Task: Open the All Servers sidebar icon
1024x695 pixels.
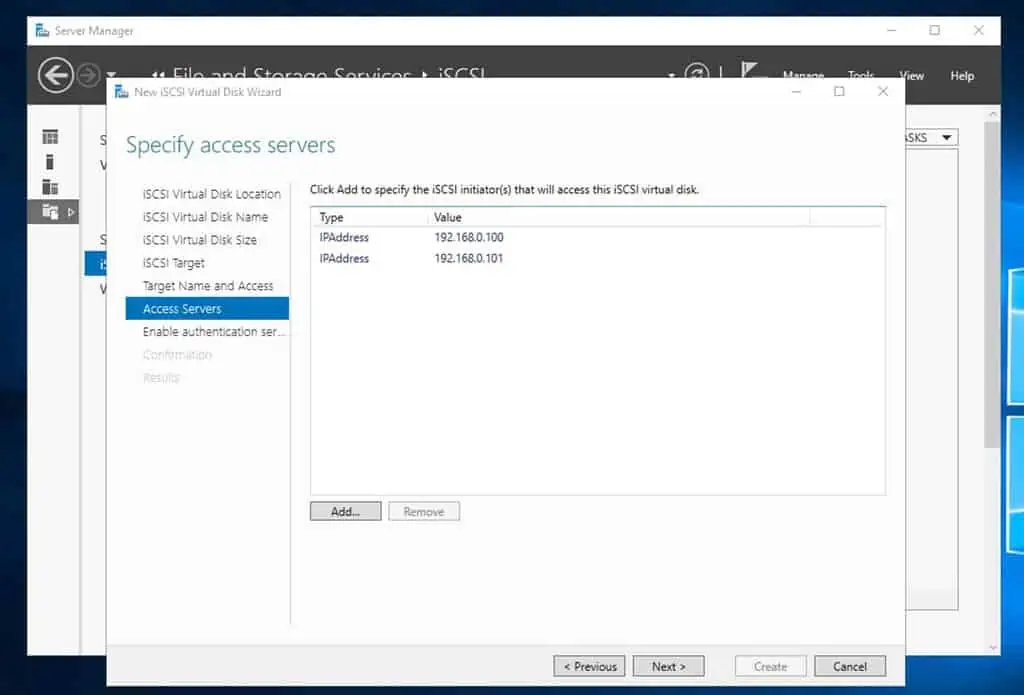Action: coord(50,187)
